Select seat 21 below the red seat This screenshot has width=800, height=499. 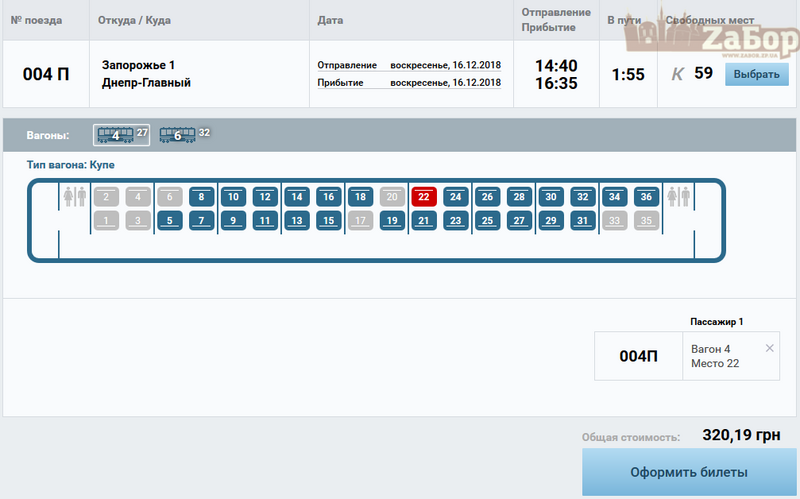[x=423, y=220]
